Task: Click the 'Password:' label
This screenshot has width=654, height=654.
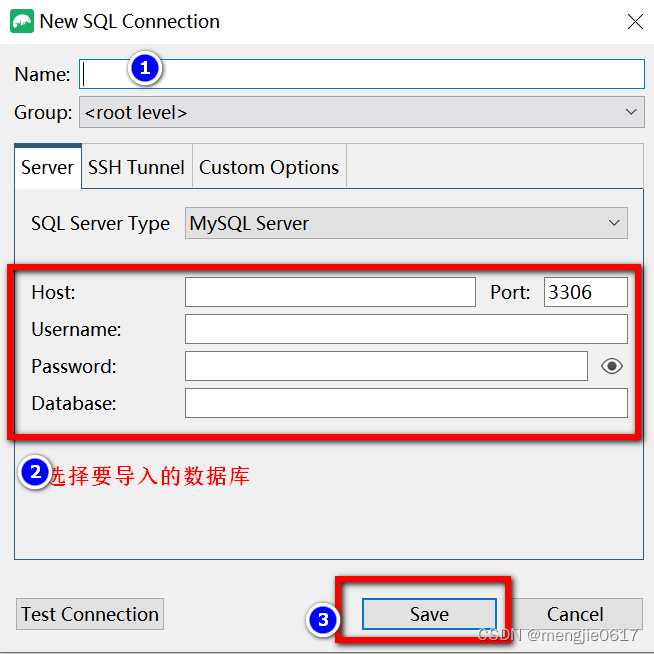Action: (x=74, y=366)
